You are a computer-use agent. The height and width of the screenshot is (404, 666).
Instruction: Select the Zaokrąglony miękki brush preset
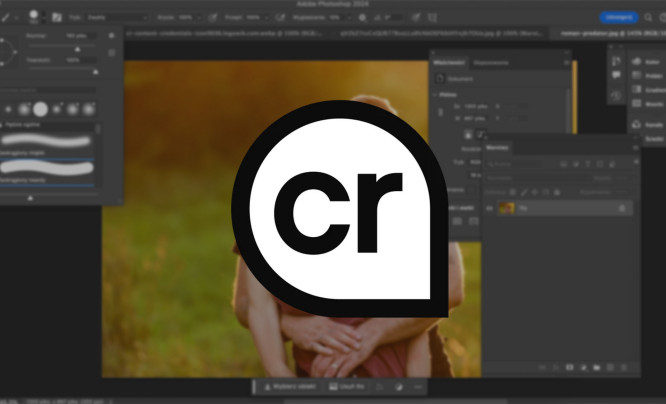pos(47,144)
